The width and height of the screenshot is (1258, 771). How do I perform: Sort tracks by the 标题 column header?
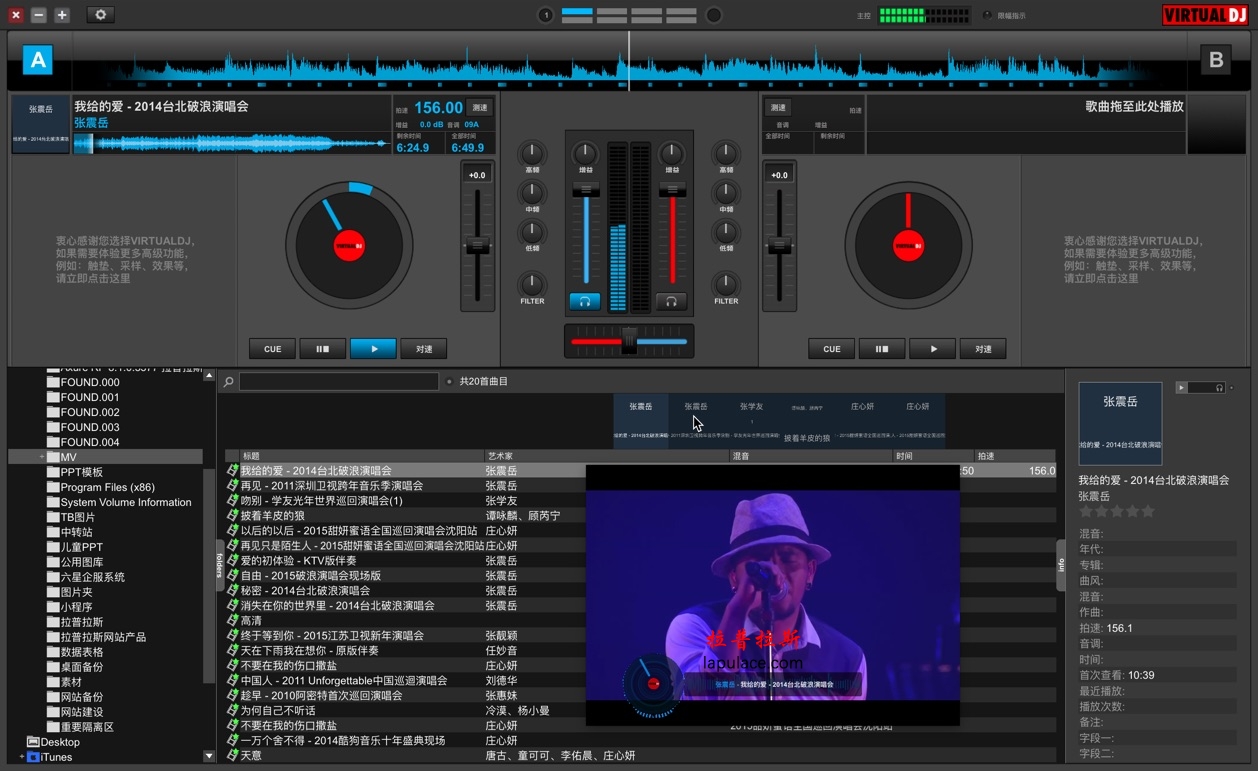252,456
